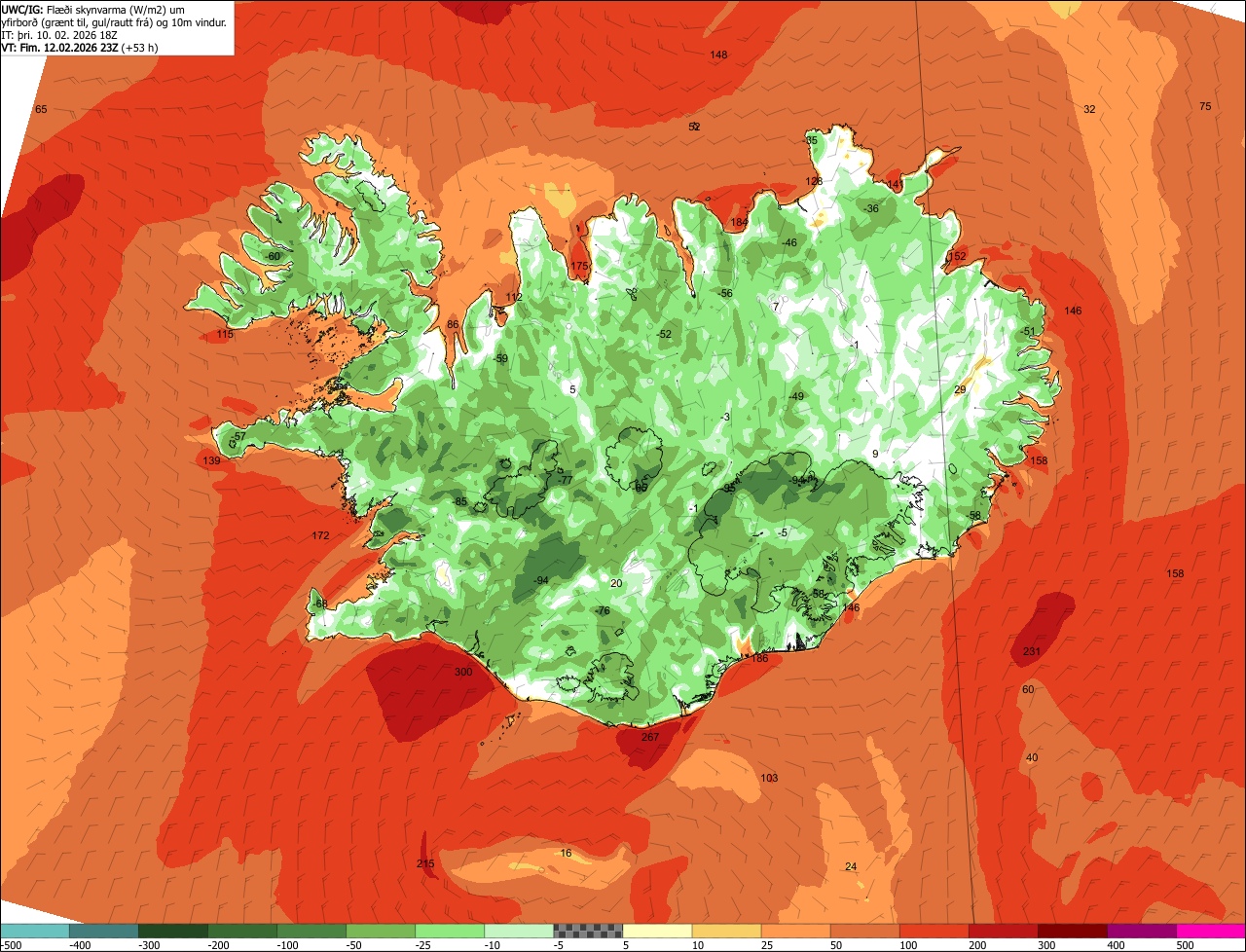Click the inland value -85
The image size is (1246, 952).
pos(460,502)
